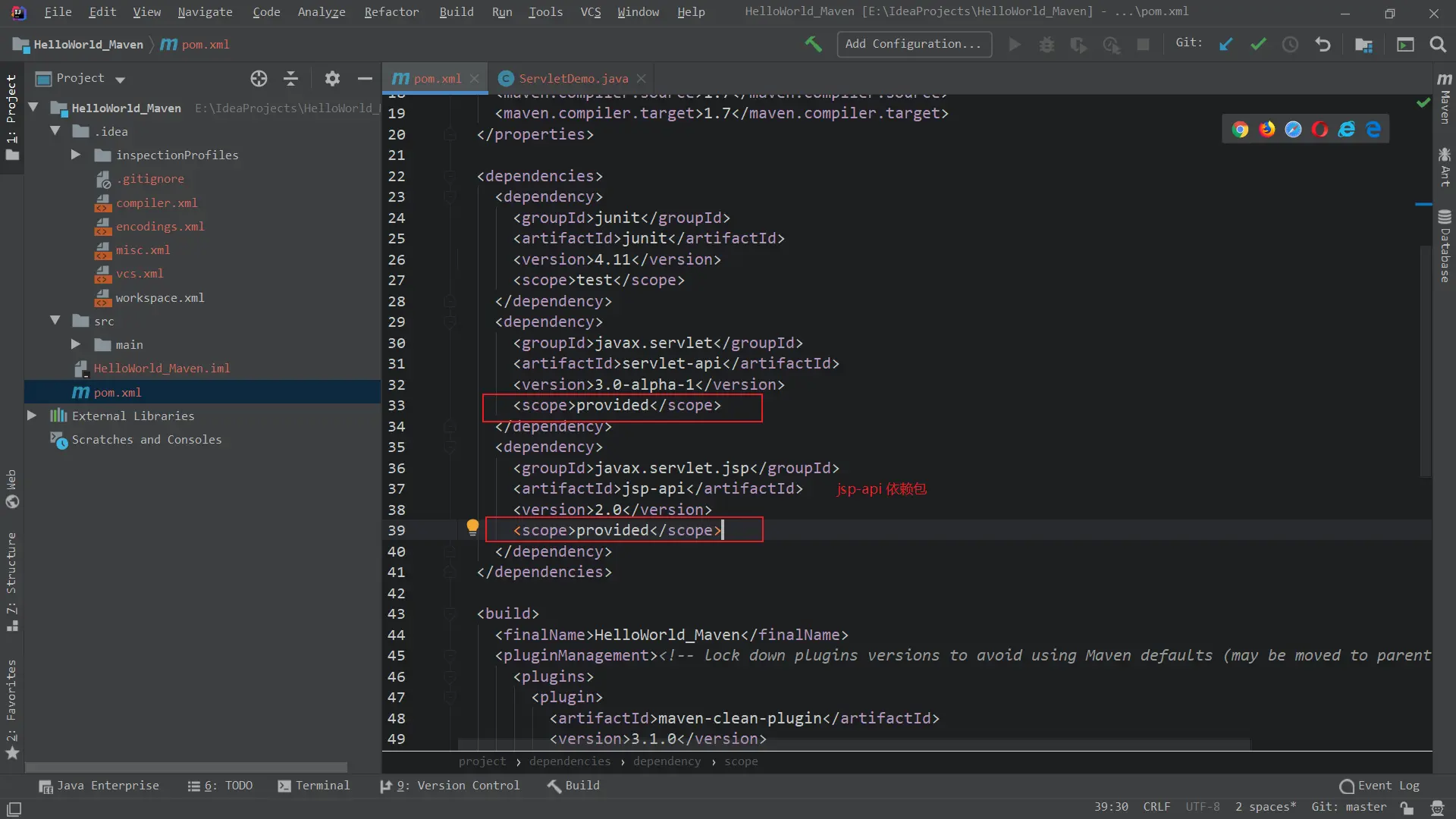Click the yellow intention lightbulb on line 39
This screenshot has width=1456, height=819.
click(x=472, y=527)
